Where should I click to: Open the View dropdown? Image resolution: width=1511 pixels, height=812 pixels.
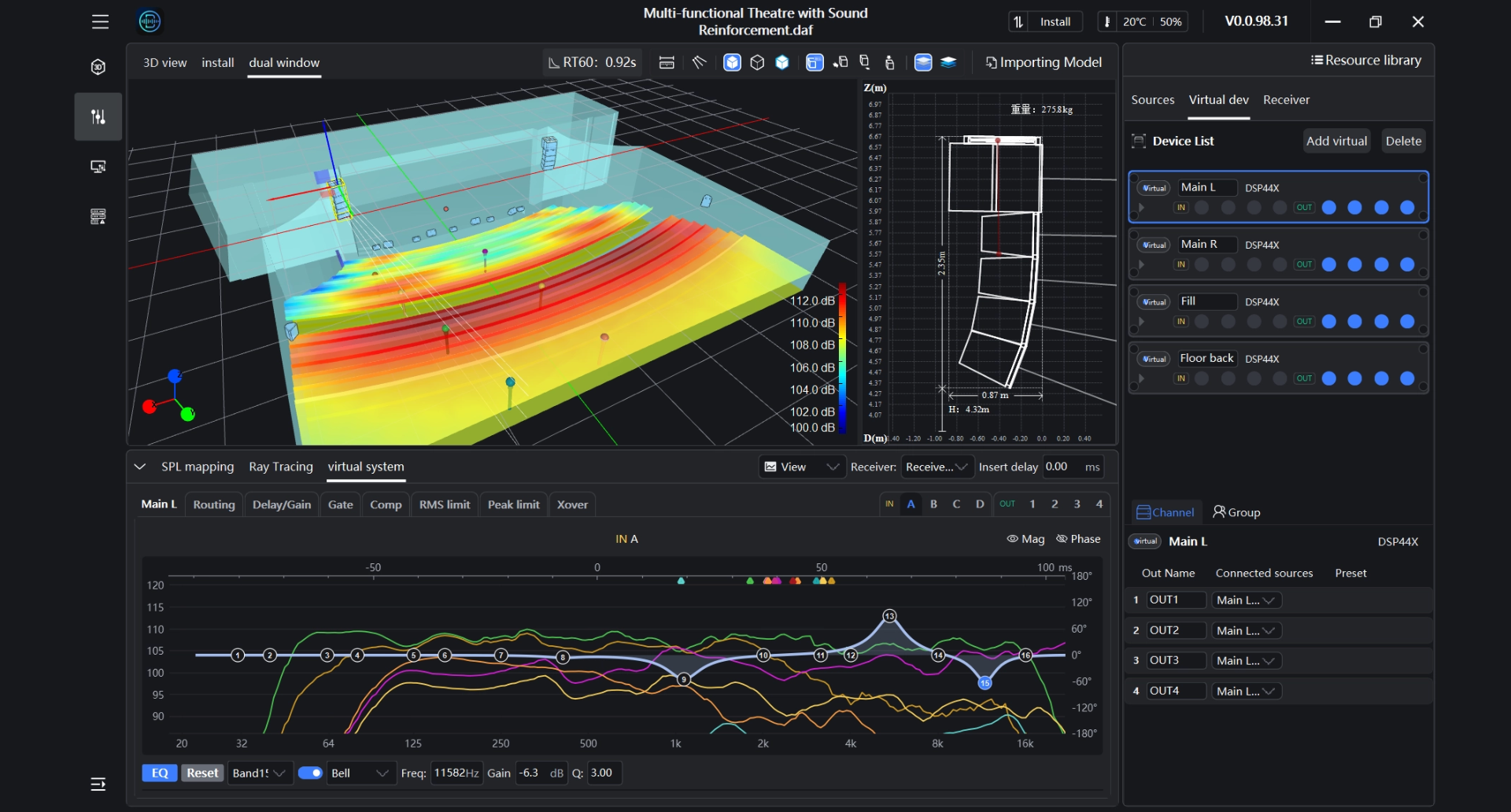click(803, 467)
